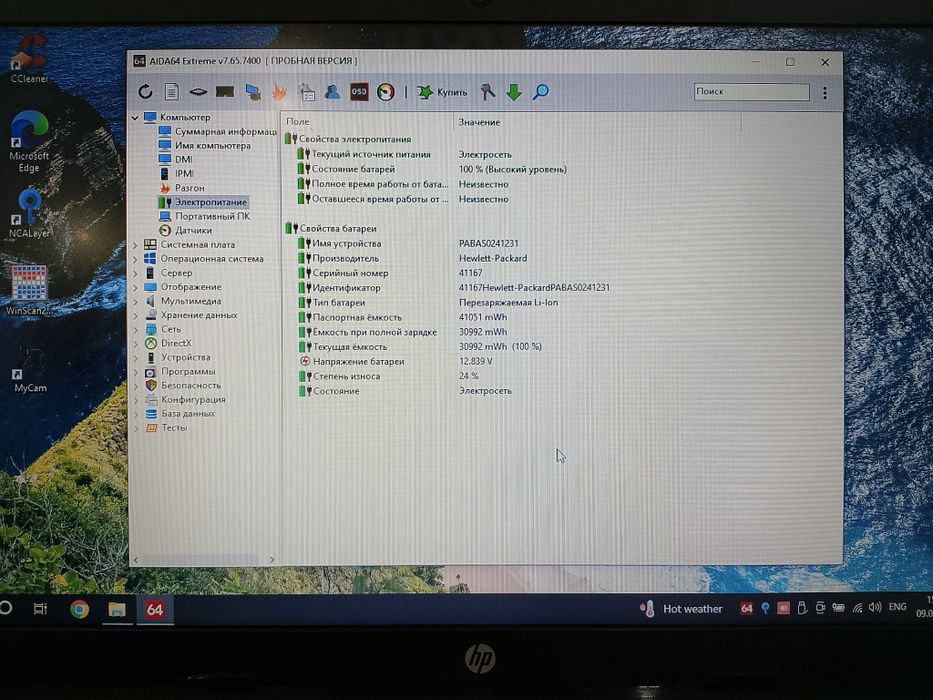Open the report wizard checklist icon
Viewport: 933px width, 700px height.
pos(306,92)
